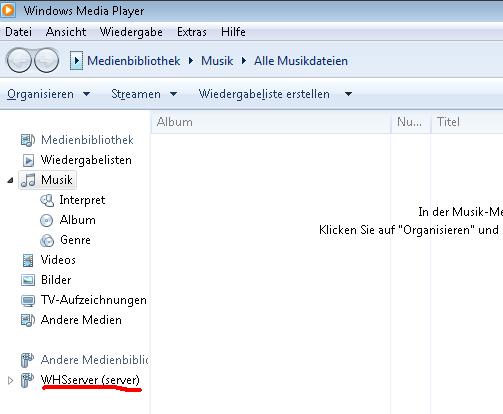Go to Medienbibliothek in the breadcrumb
This screenshot has width=503, height=414.
coord(134,61)
